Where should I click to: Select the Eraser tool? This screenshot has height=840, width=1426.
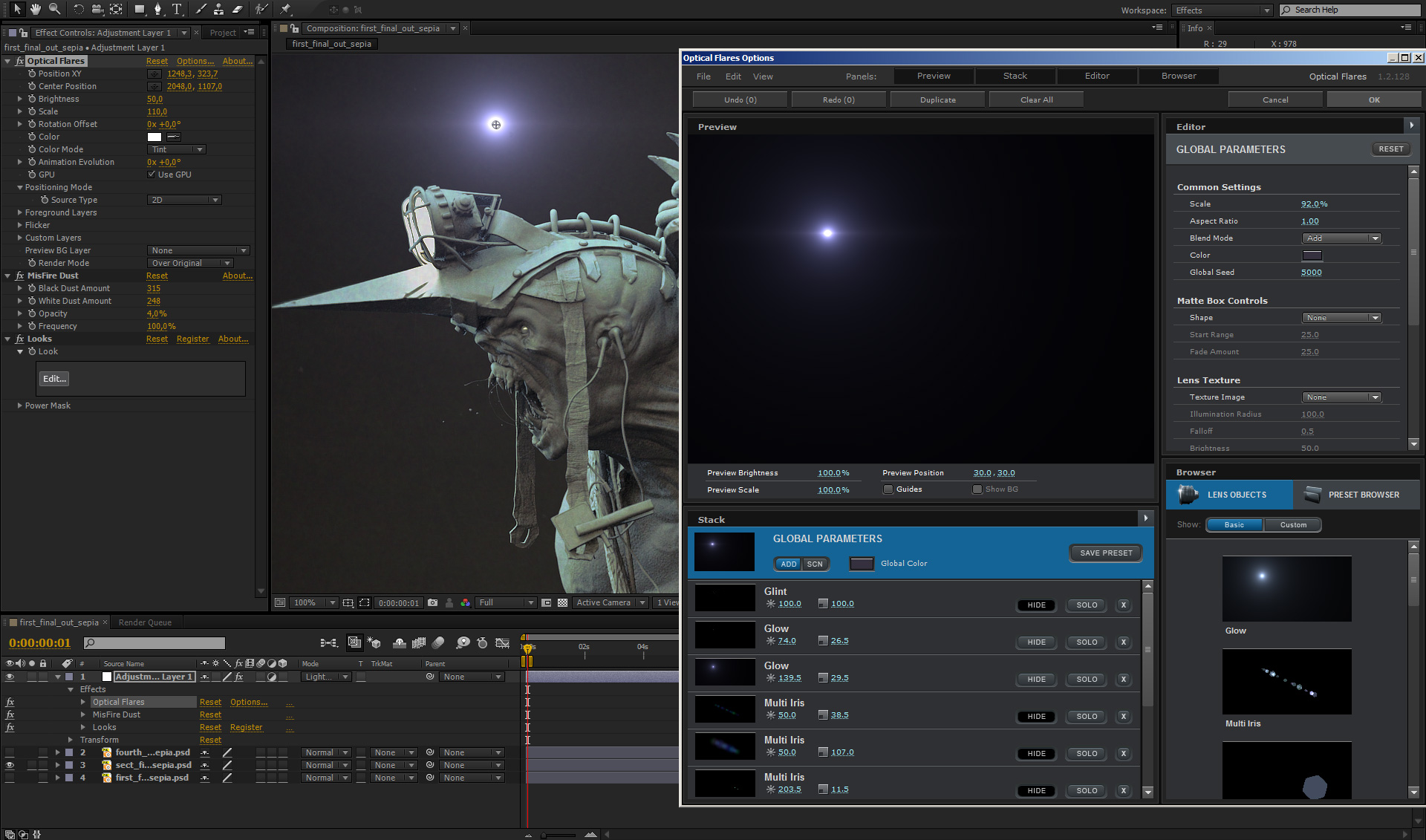(238, 9)
